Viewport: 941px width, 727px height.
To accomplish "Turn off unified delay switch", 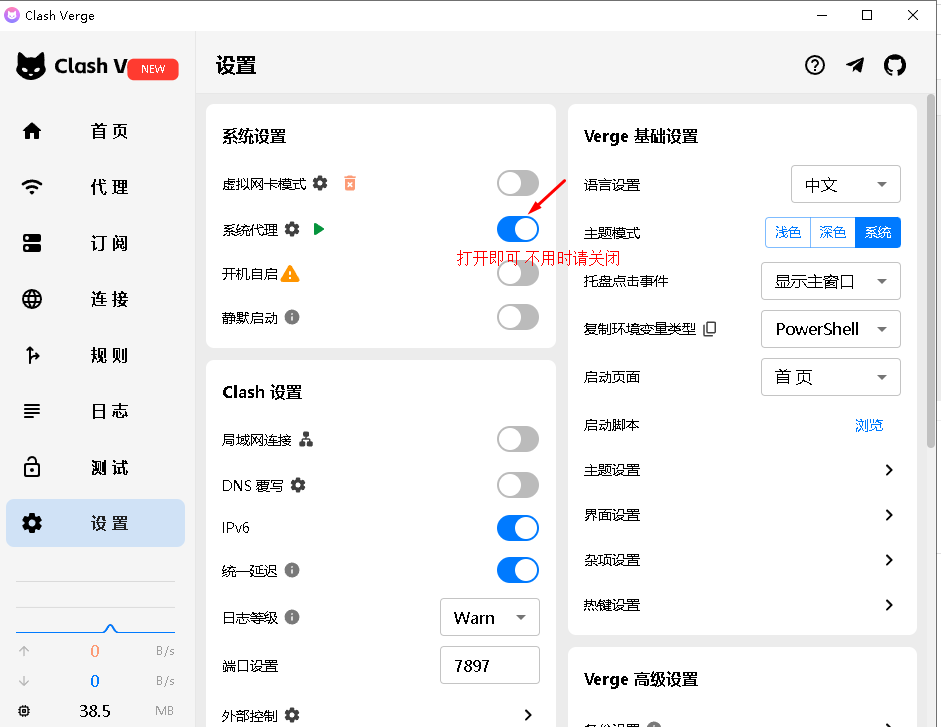I will click(517, 570).
